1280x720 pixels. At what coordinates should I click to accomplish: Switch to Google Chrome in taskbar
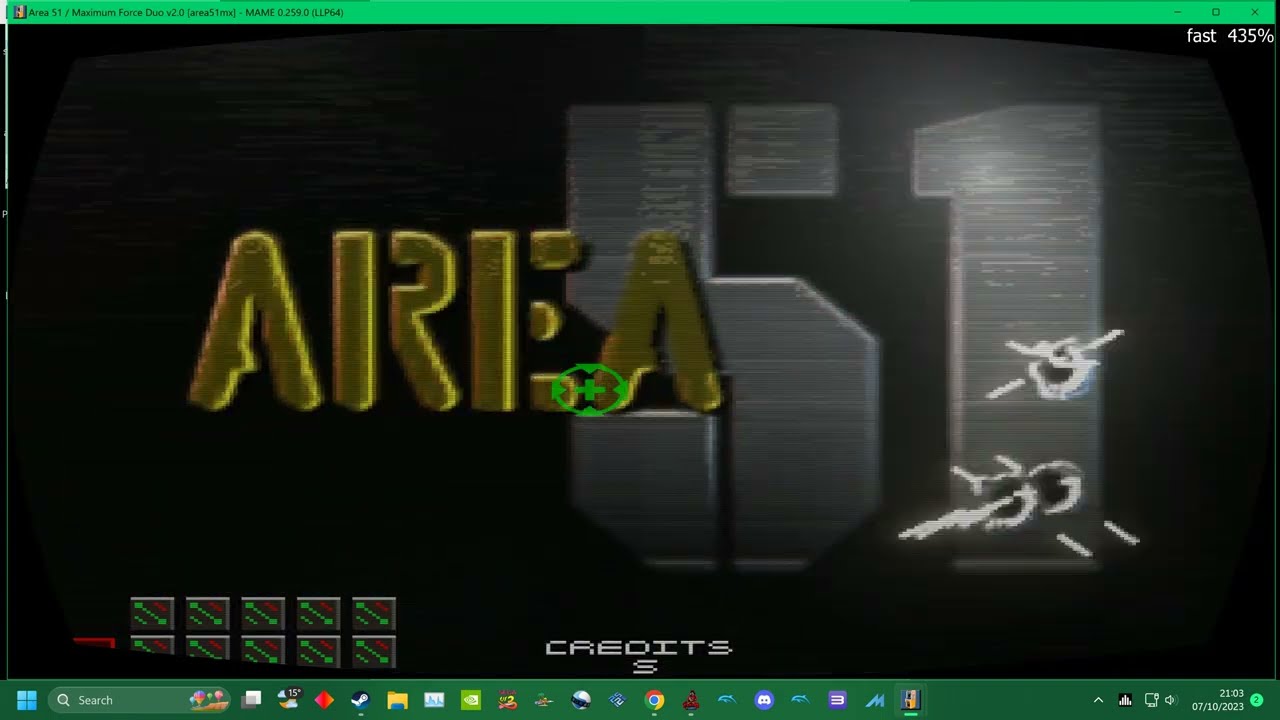pos(654,700)
